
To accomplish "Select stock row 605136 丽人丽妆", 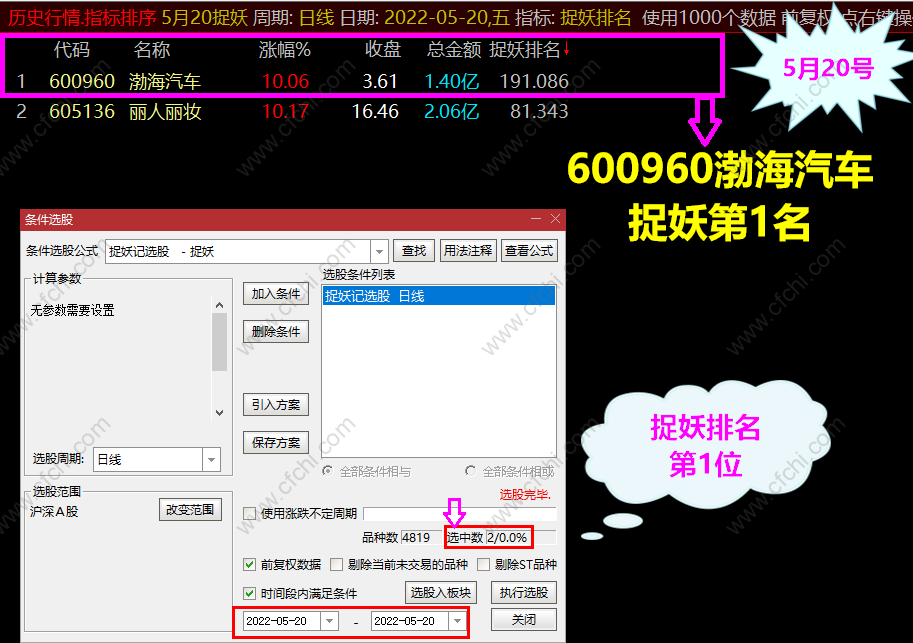I will pyautogui.click(x=291, y=111).
